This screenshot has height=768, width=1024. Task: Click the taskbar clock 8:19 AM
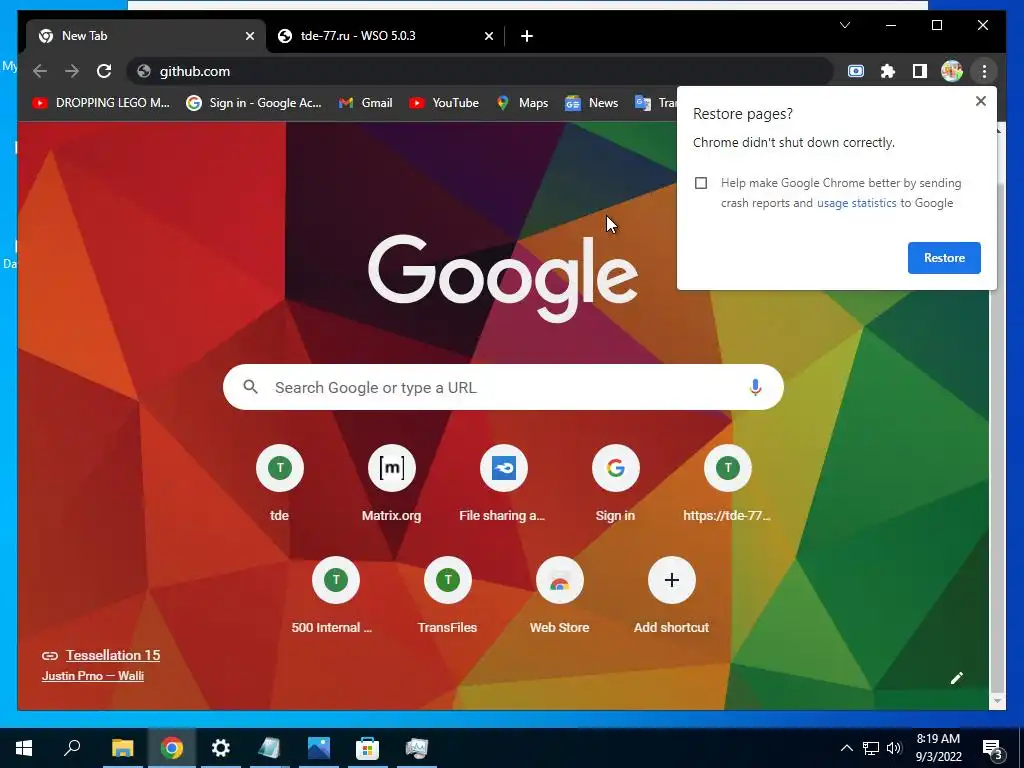click(938, 748)
